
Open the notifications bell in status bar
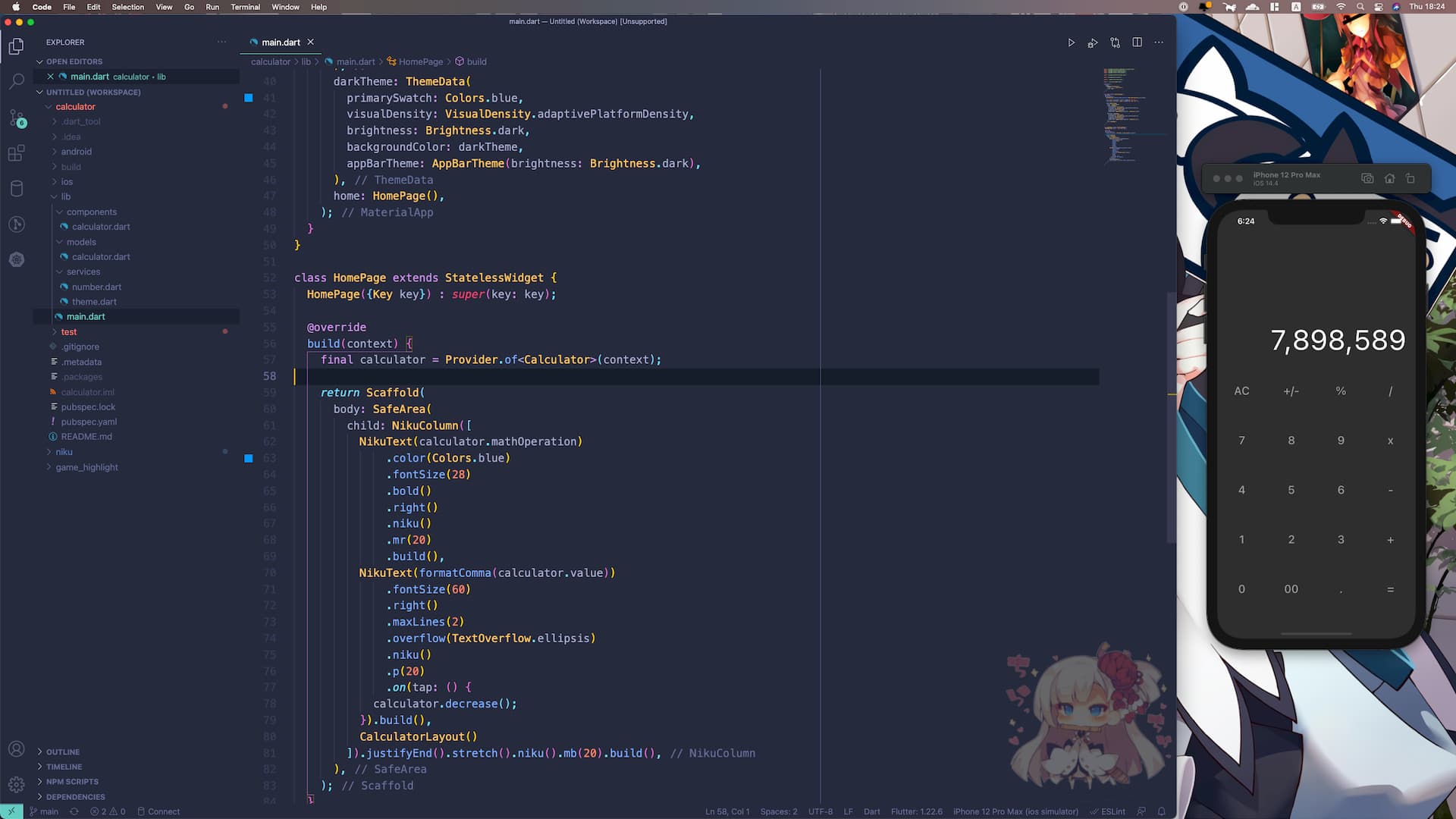tap(1161, 811)
